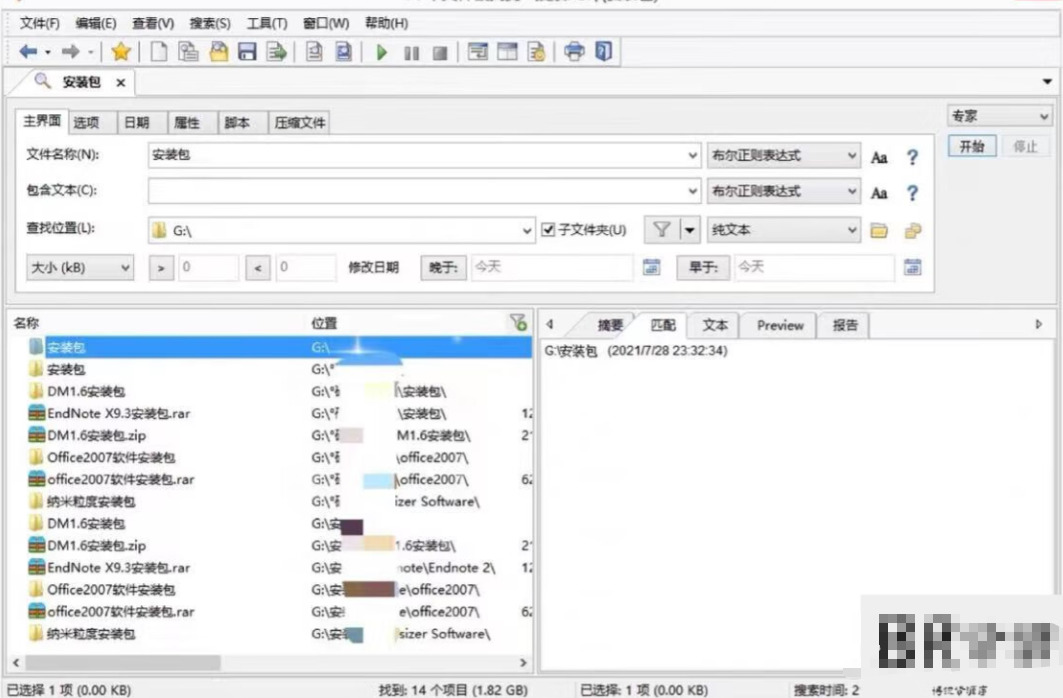This screenshot has height=698, width=1063.
Task: Toggle the 早于 date filter button
Action: tap(704, 267)
